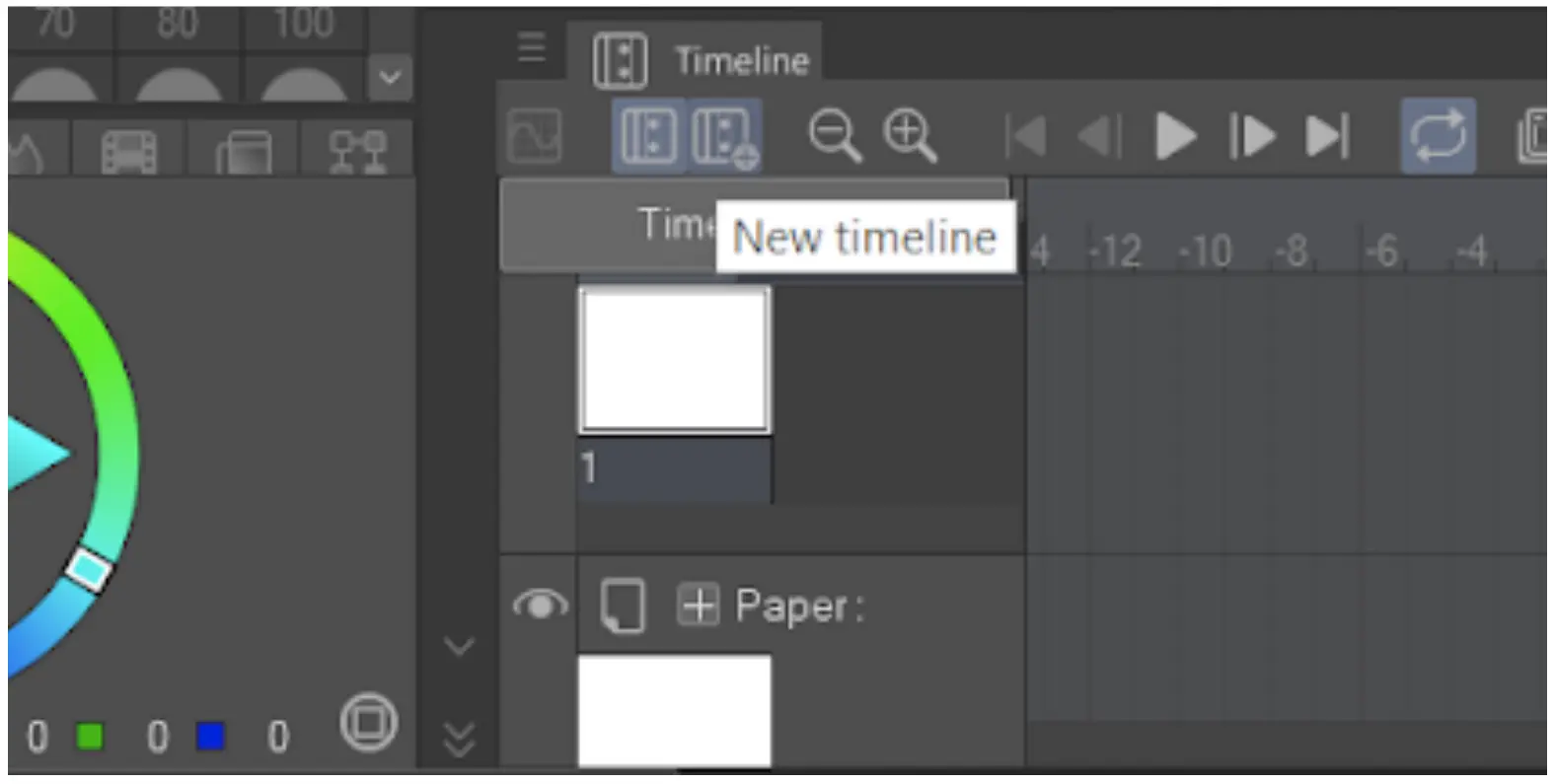Screen dimensions: 1554x784
Task: Click the single down chevron on panel dock
Action: coord(459,647)
